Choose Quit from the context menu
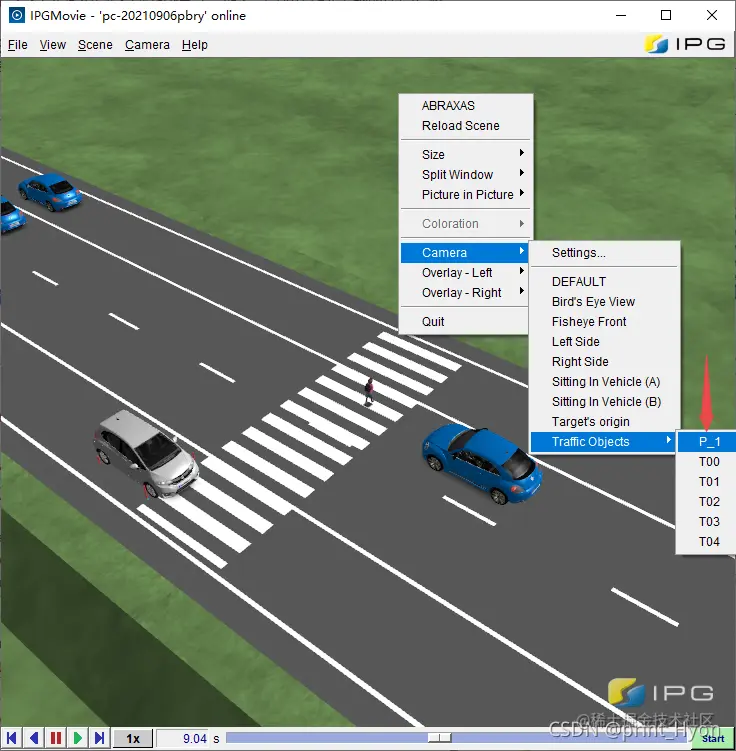 coord(465,321)
